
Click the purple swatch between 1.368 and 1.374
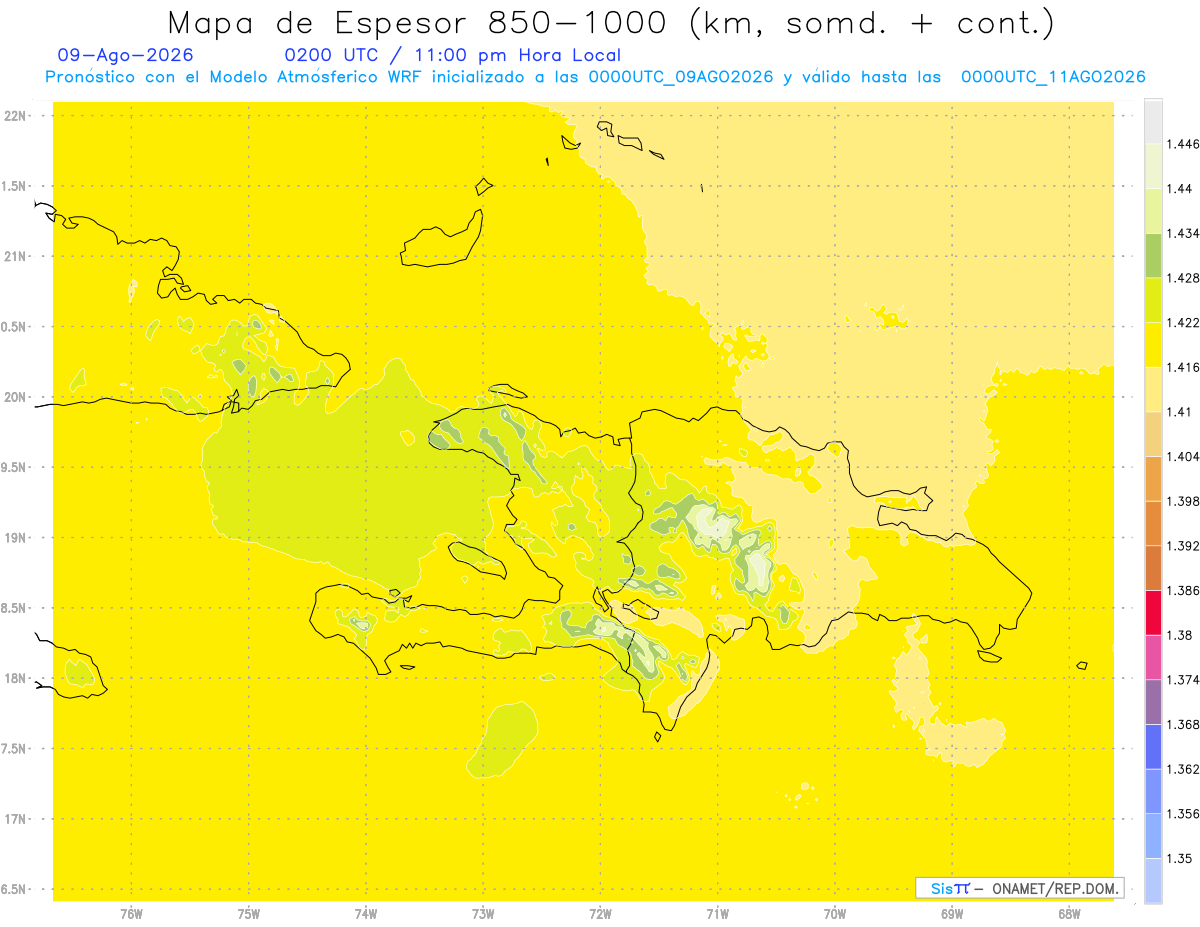(1153, 702)
